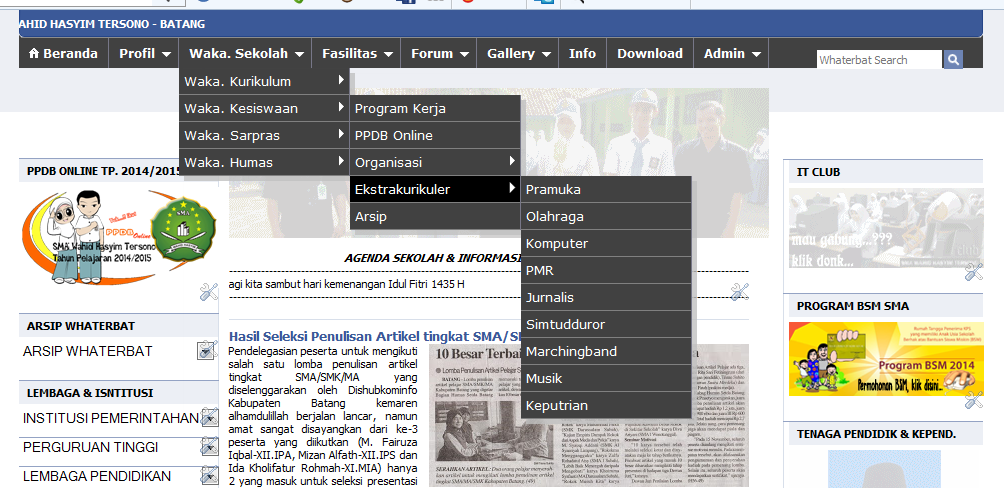Choose PMR from Ekstrakurikuler submenu
The height and width of the screenshot is (488, 1004).
point(606,270)
